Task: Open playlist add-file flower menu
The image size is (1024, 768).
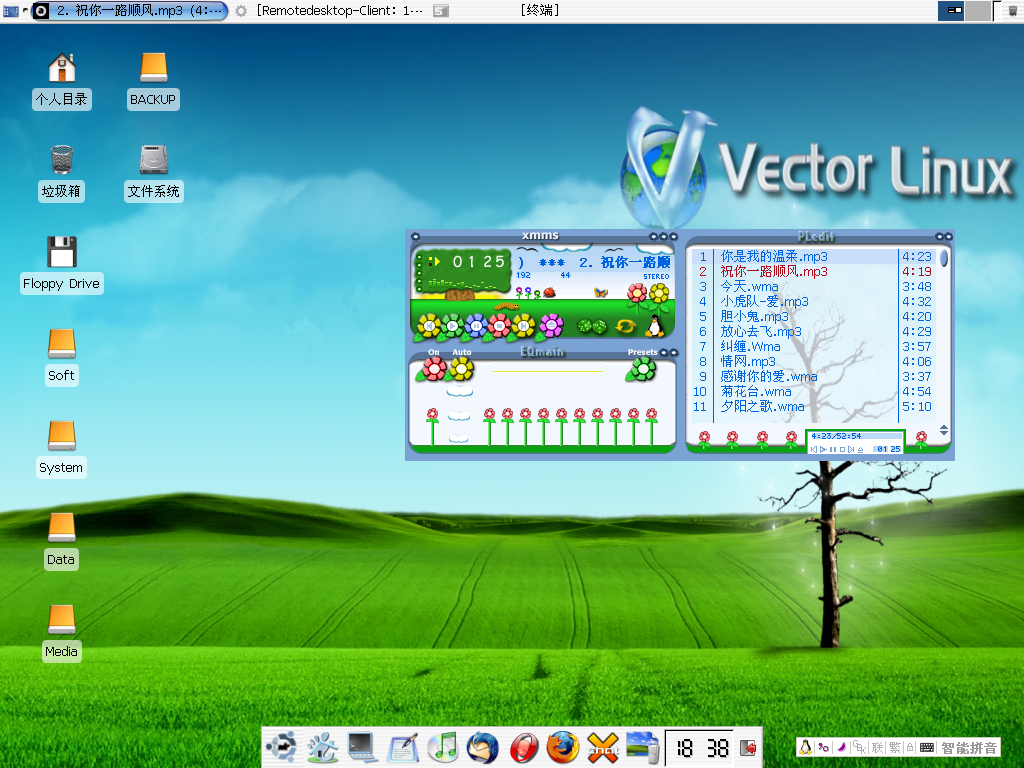Action: click(x=704, y=438)
